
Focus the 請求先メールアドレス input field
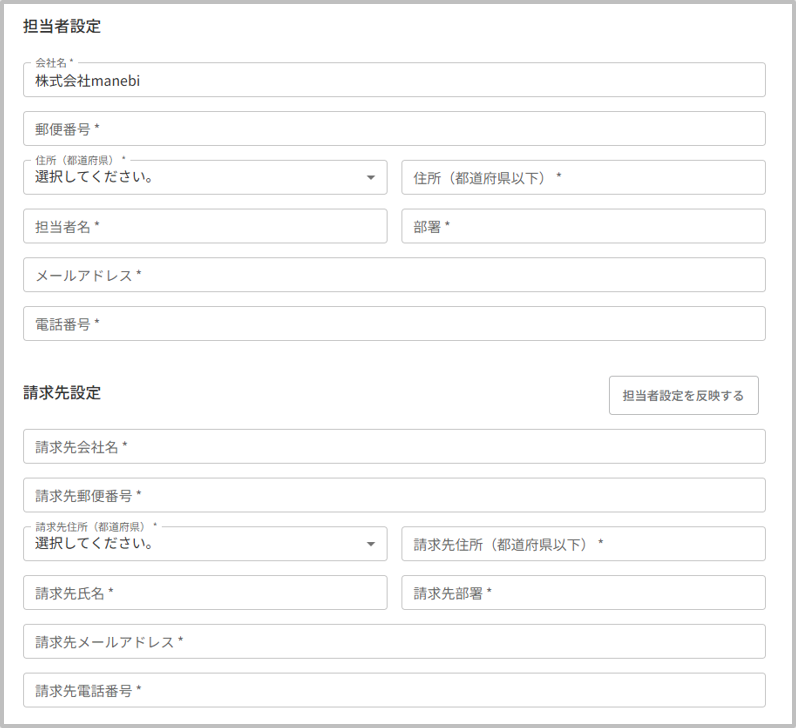[394, 642]
